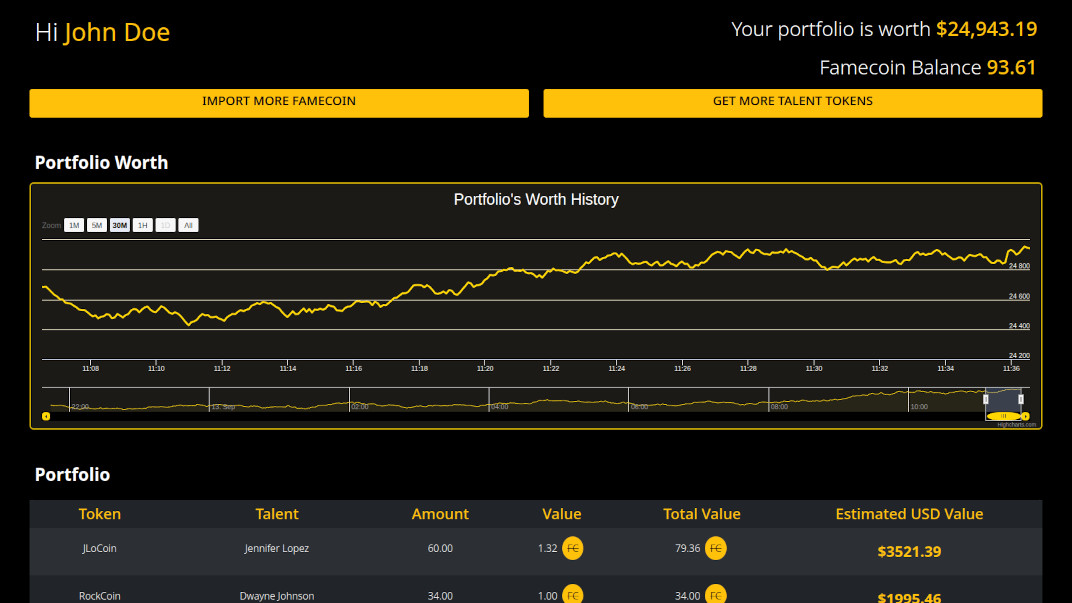Switch to the 1D zoom range

coord(165,225)
